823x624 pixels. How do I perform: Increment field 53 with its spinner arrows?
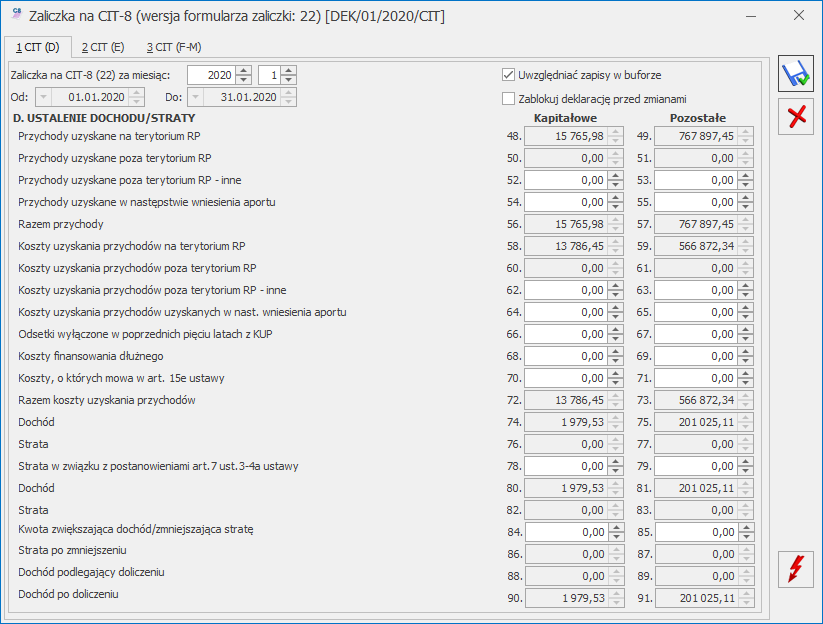click(746, 175)
